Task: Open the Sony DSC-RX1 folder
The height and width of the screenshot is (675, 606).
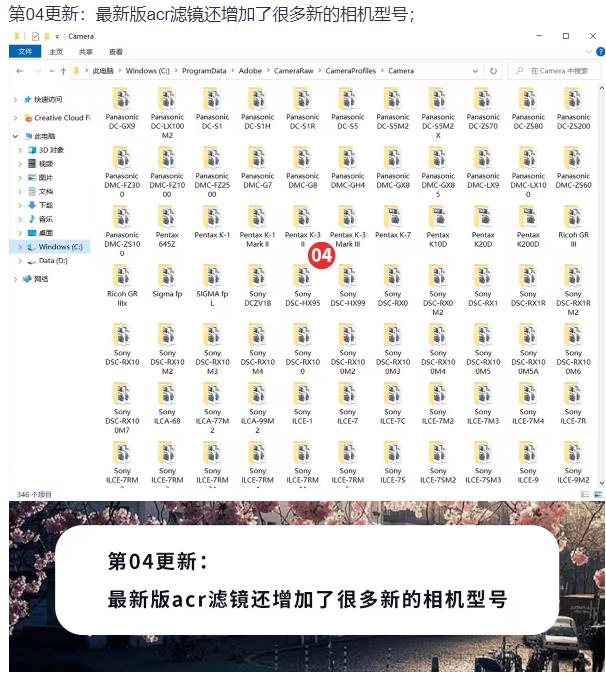Action: [483, 285]
